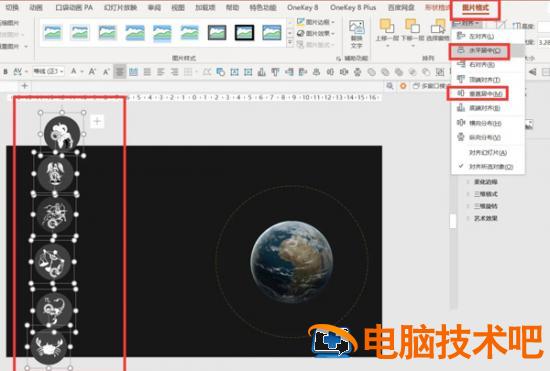Expand the picture styles gallery with the bottom arrow
Image resolution: width=550 pixels, height=371 pixels.
pos(290,43)
